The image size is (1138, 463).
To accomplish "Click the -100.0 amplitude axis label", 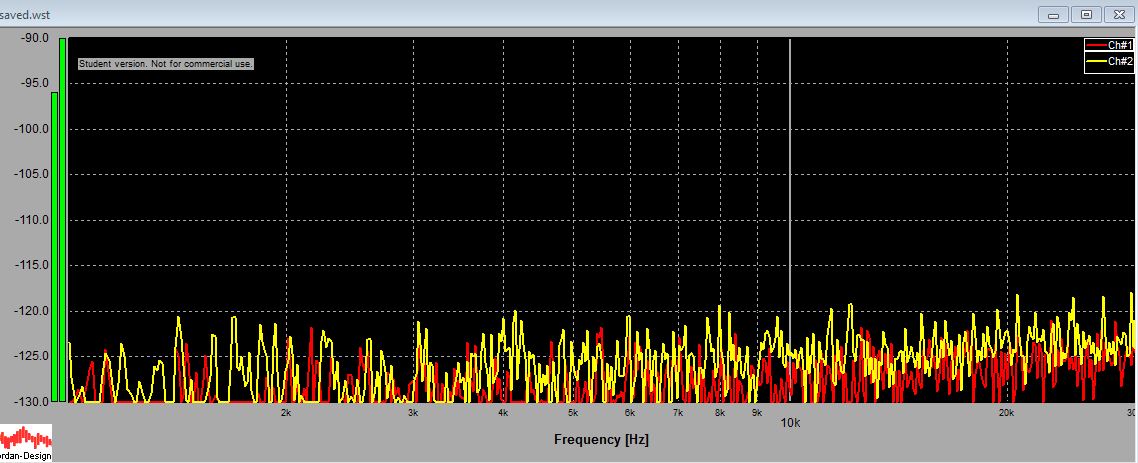I will tap(30, 129).
